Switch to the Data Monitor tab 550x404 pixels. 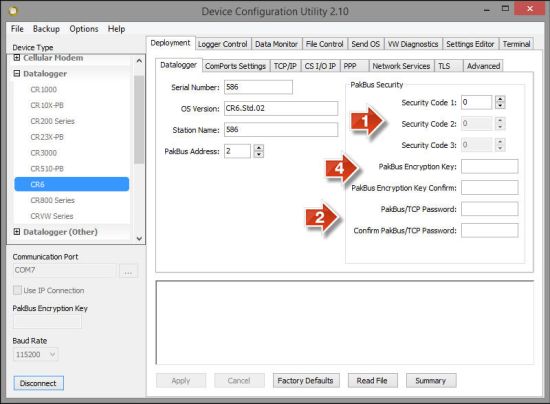(276, 44)
